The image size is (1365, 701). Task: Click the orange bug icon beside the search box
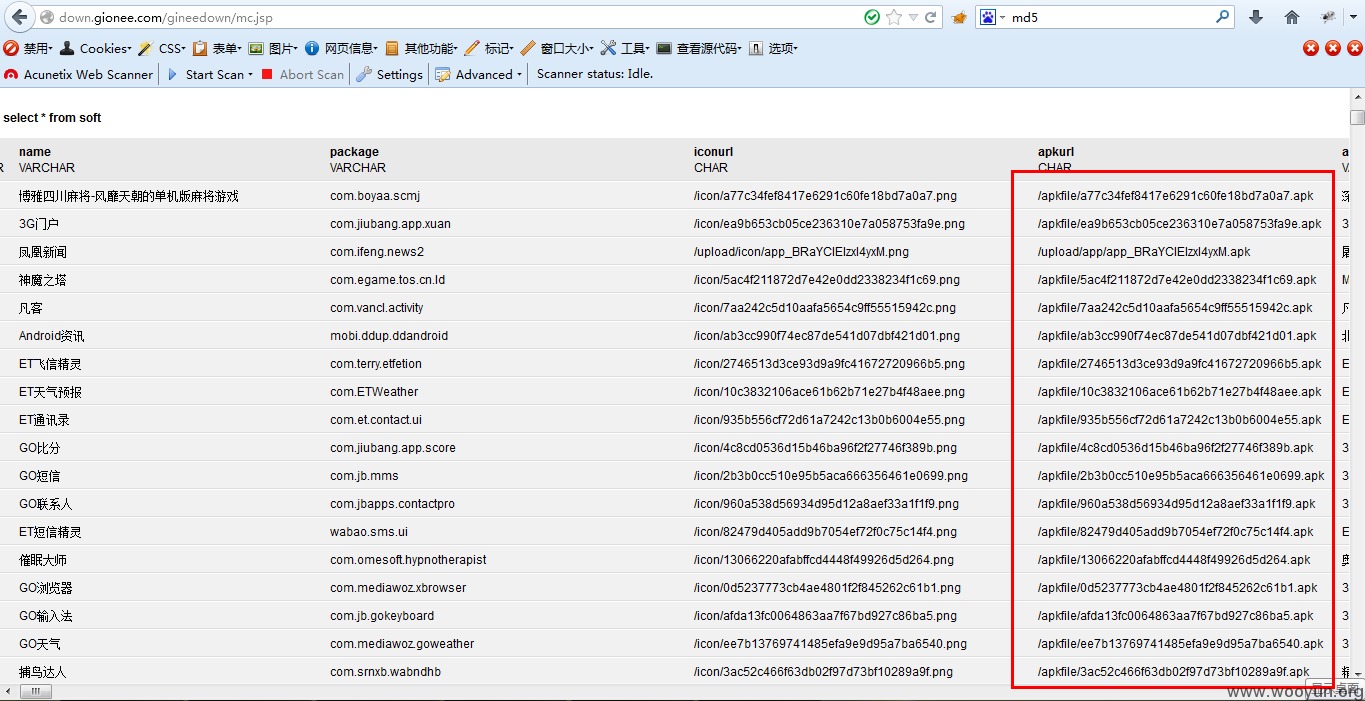pos(959,18)
